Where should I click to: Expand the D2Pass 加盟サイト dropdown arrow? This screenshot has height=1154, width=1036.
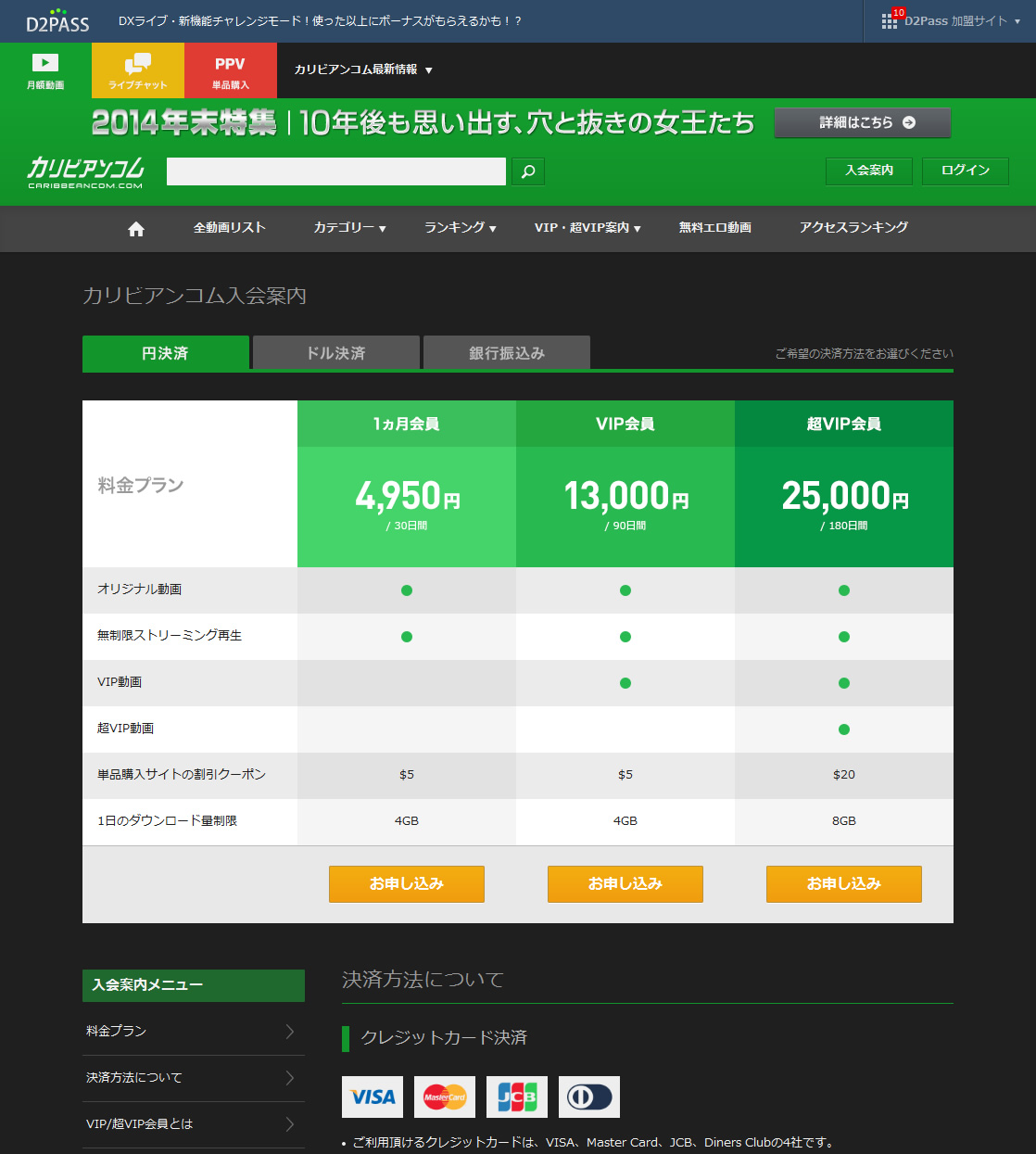(1017, 21)
